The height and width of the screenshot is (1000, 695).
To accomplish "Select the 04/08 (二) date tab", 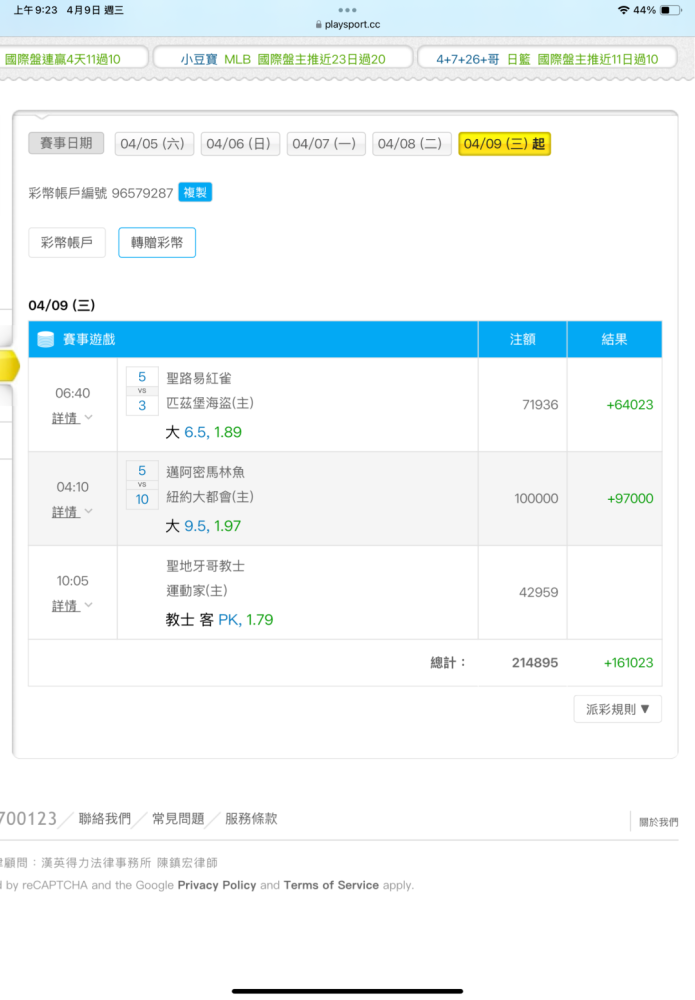I will (411, 144).
